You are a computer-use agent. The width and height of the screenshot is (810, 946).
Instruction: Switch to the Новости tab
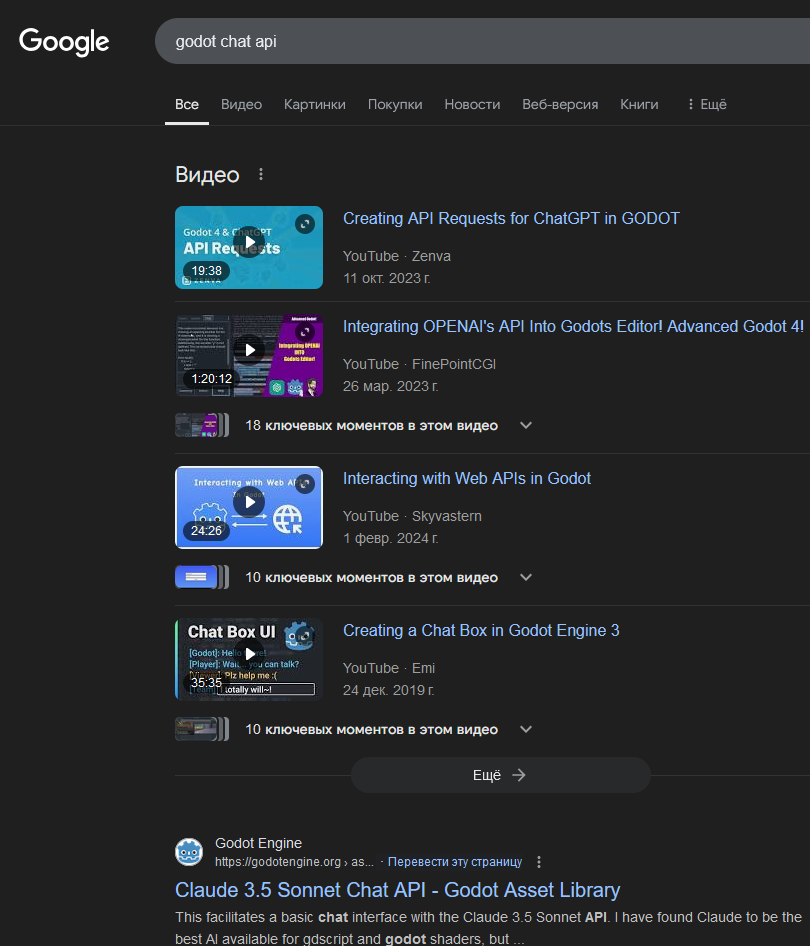point(472,104)
